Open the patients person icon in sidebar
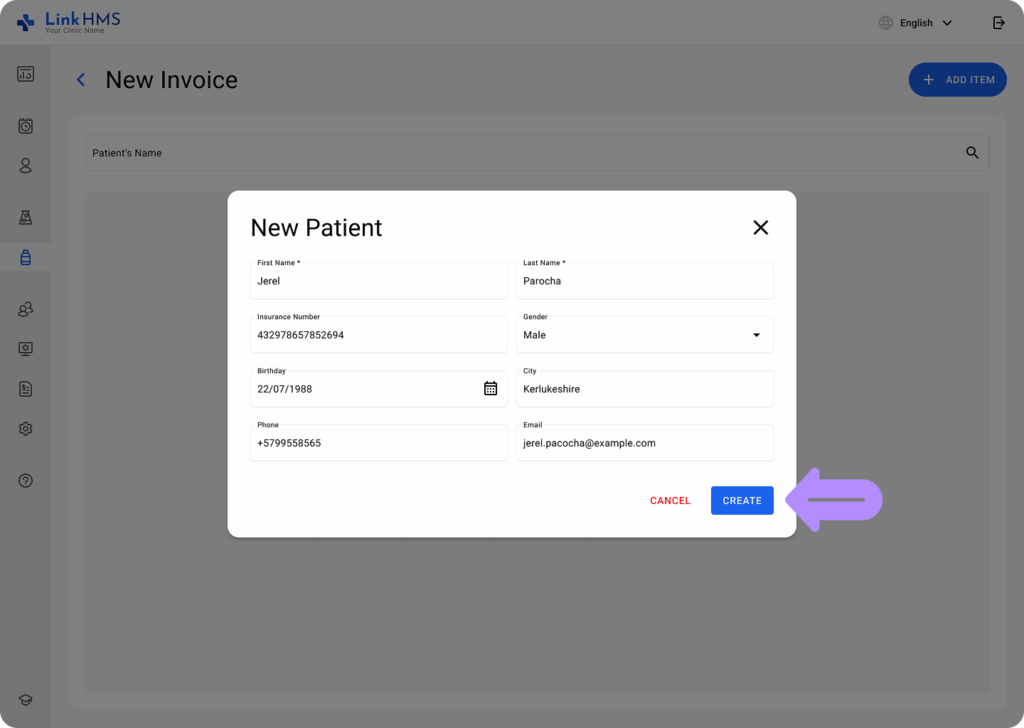The height and width of the screenshot is (728, 1024). [x=25, y=166]
